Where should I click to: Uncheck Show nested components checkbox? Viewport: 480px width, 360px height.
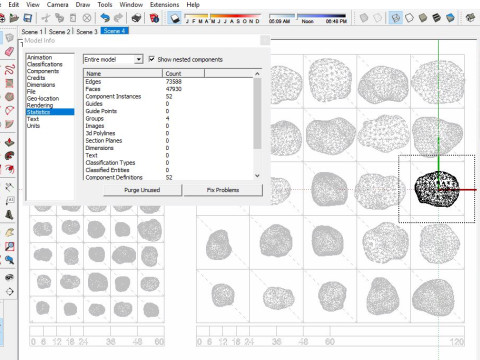click(152, 59)
